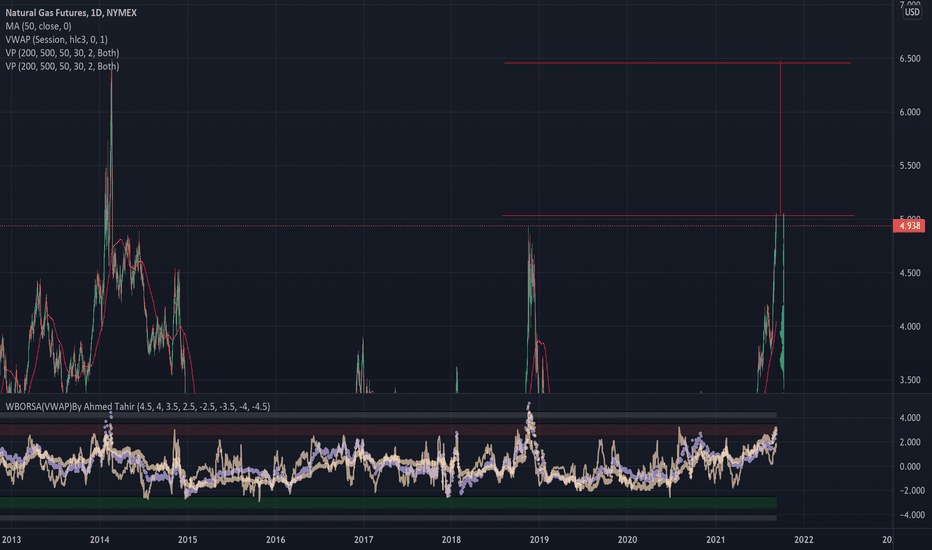
Task: Select the VWAP (Session, hlc3, 0, 1) legend
Action: (56, 39)
